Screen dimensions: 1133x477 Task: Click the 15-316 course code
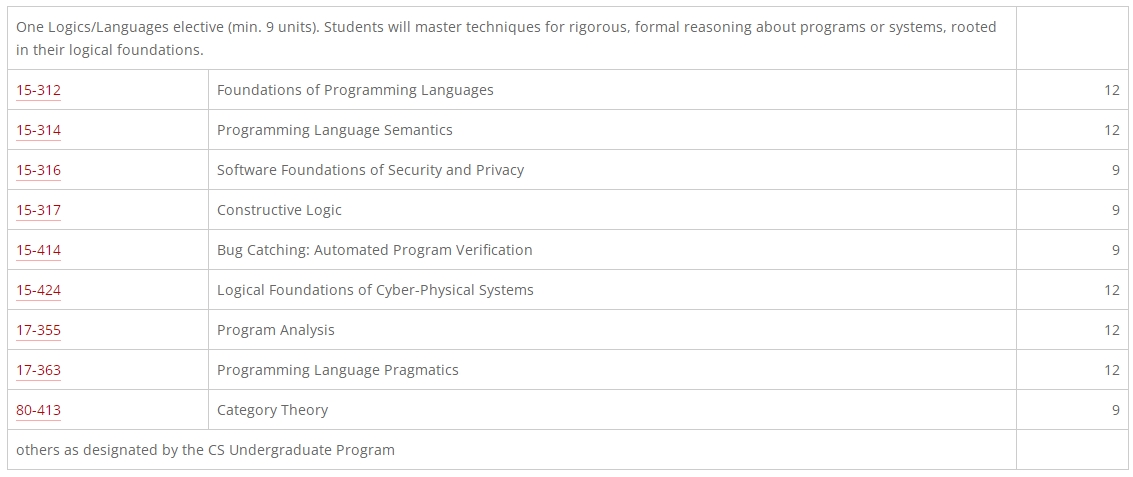coord(38,170)
